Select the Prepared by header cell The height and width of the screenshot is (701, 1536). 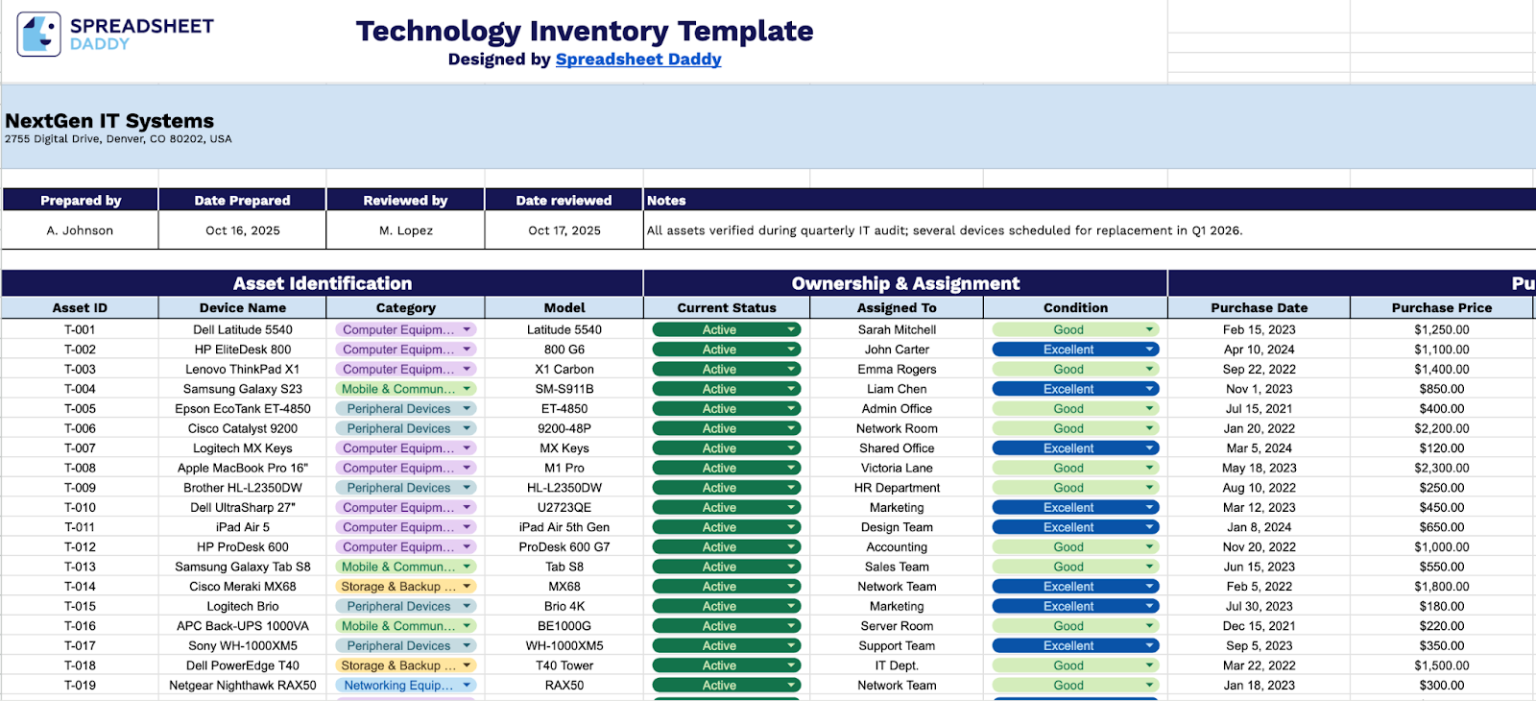point(80,200)
